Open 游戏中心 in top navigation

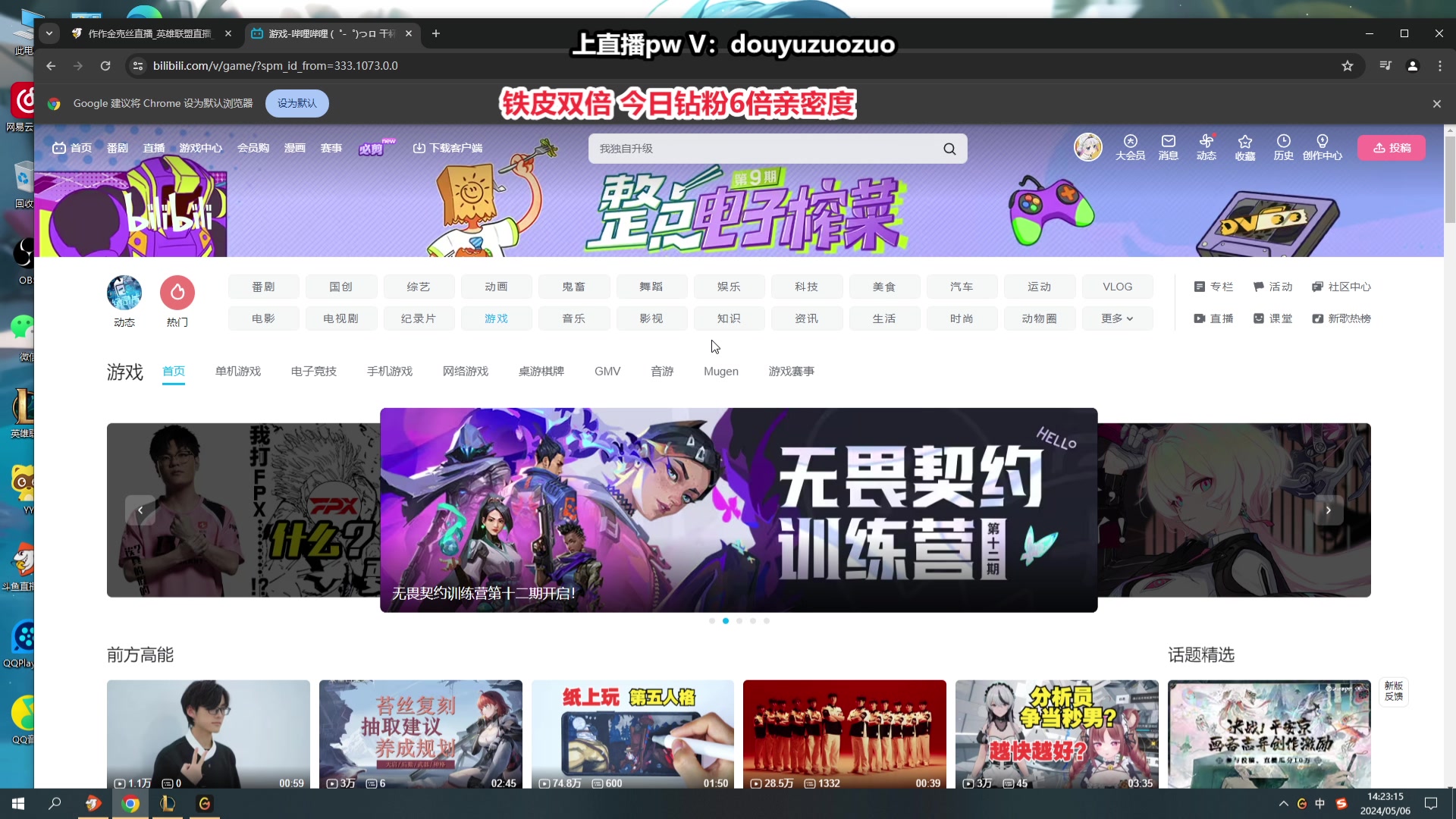(201, 149)
